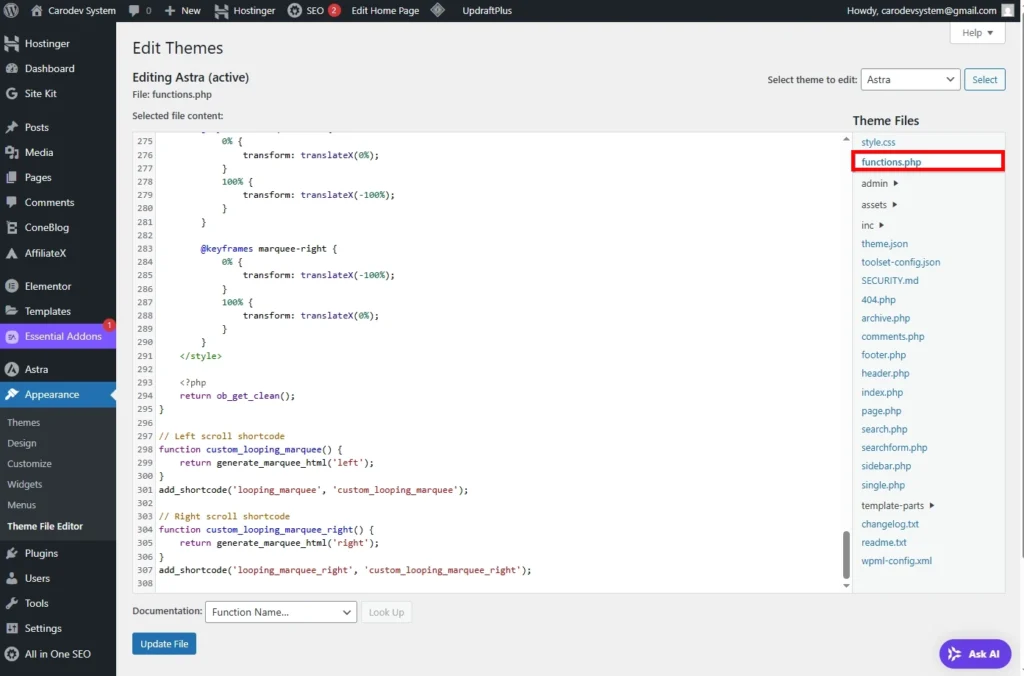Open the Essential Addons menu item
Image resolution: width=1024 pixels, height=676 pixels.
tap(63, 337)
